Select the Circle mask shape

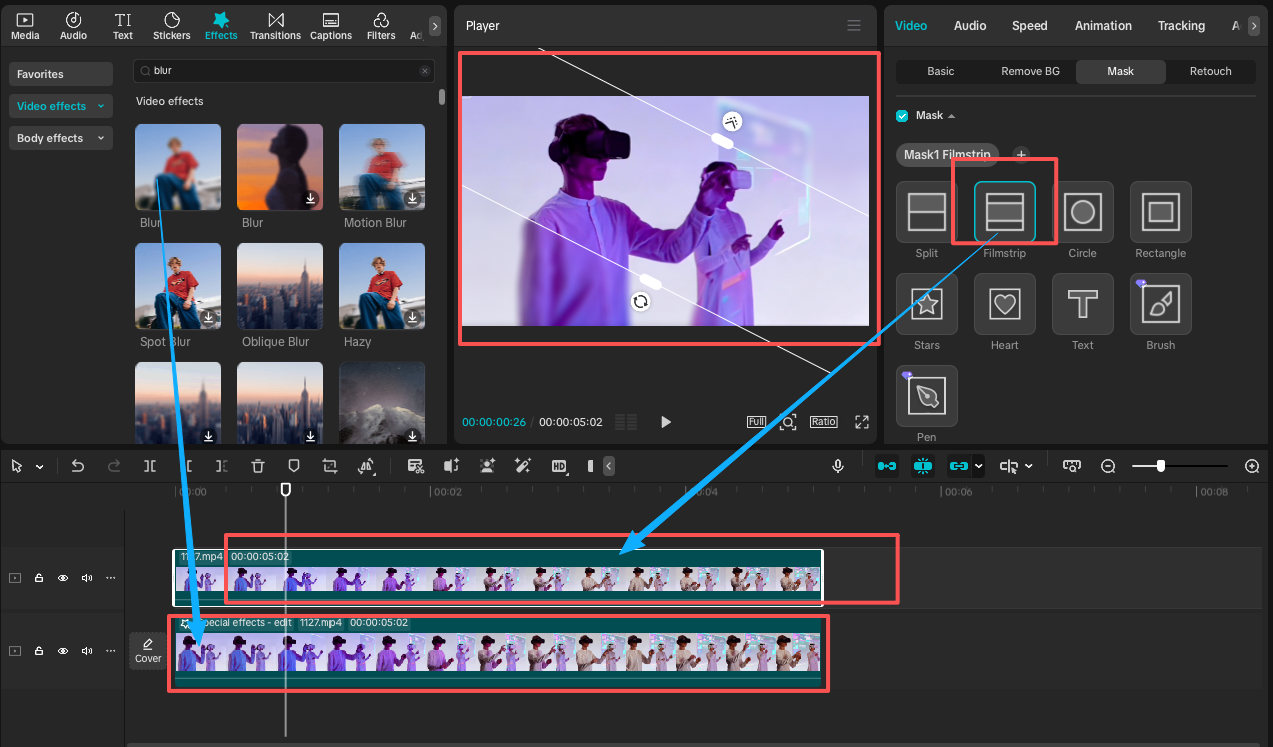(x=1082, y=212)
